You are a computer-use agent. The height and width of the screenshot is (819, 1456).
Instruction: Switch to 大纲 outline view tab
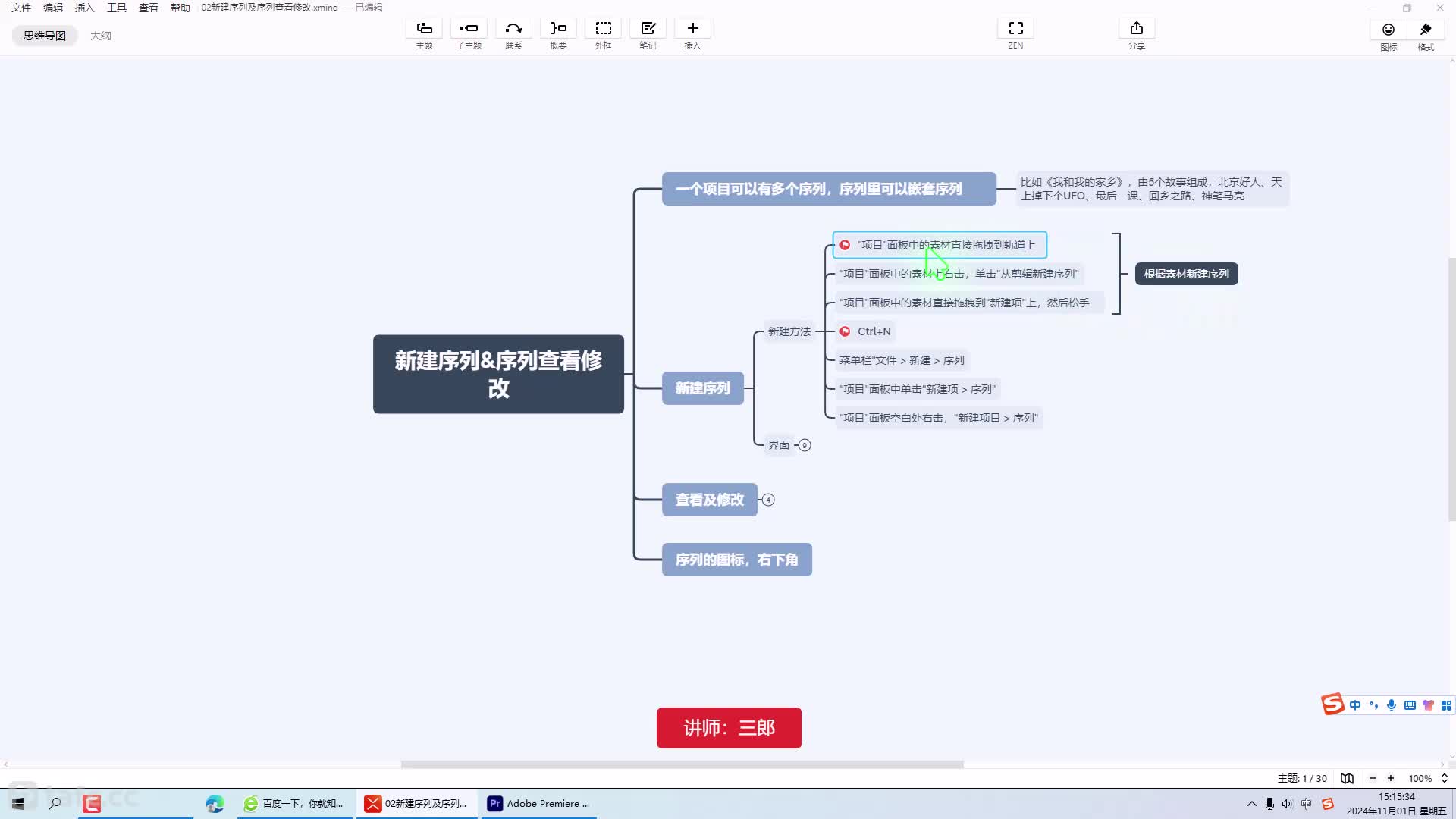click(101, 36)
